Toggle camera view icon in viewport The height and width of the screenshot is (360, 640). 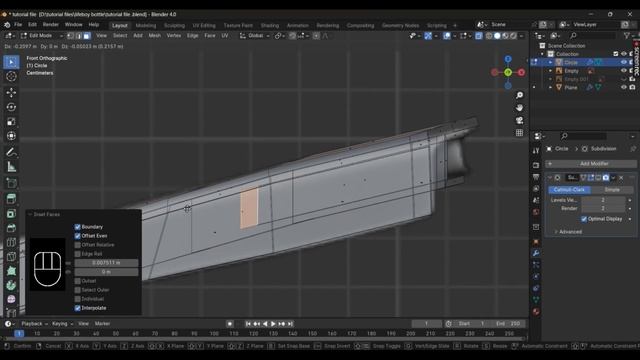519,120
